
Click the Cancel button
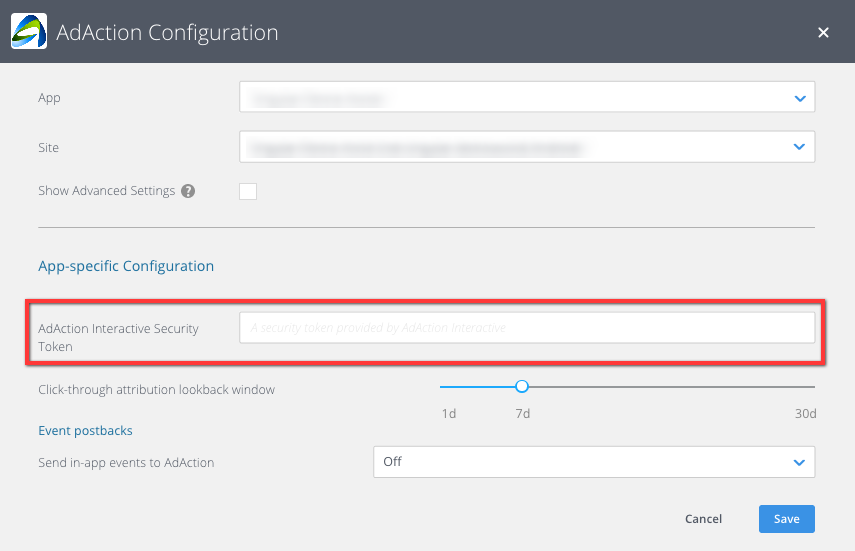click(703, 519)
